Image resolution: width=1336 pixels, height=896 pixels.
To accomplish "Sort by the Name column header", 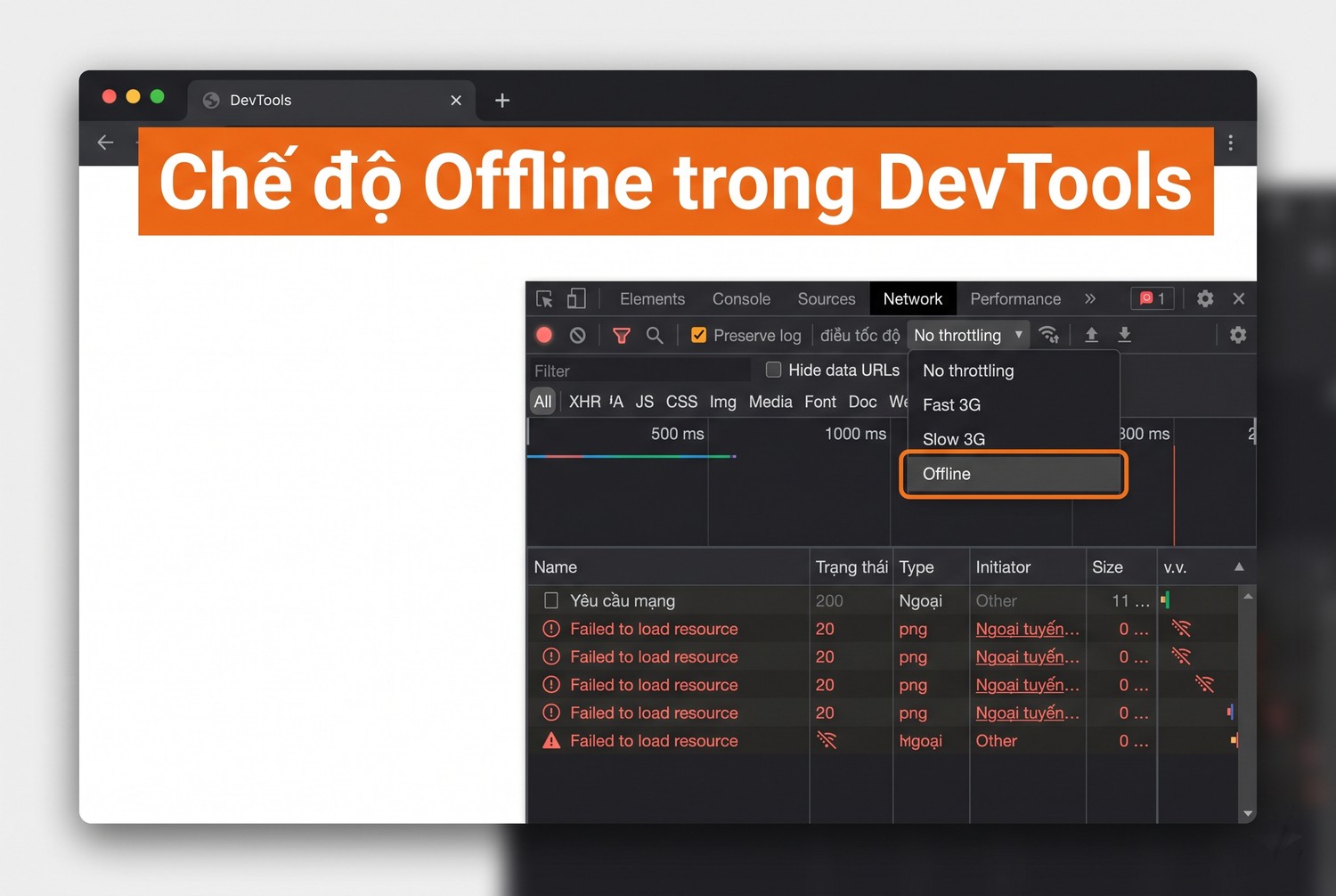I will click(x=668, y=567).
